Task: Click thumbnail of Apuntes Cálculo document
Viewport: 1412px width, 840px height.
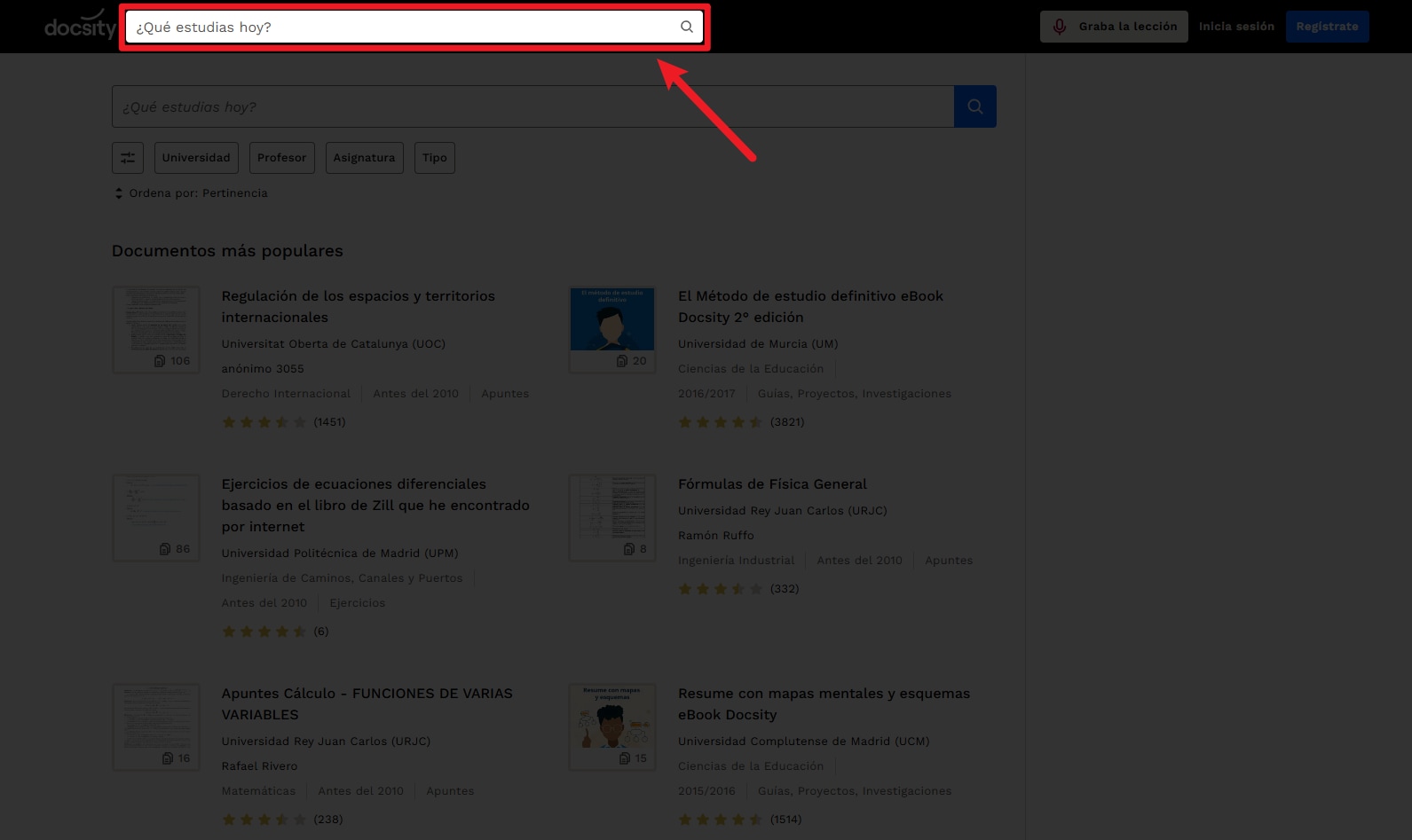Action: (156, 727)
